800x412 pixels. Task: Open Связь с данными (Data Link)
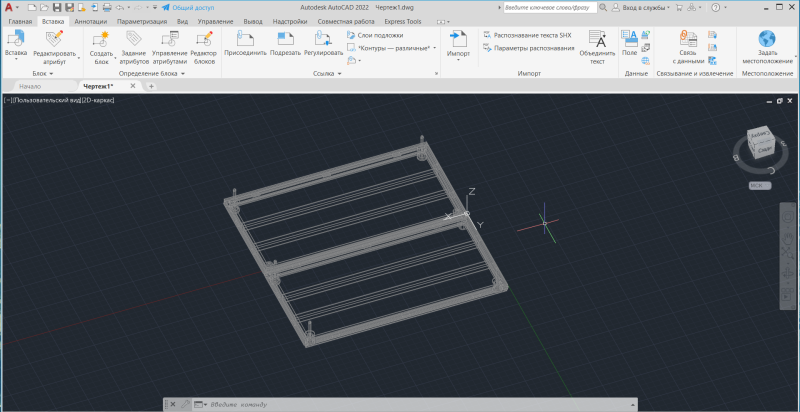(x=687, y=39)
